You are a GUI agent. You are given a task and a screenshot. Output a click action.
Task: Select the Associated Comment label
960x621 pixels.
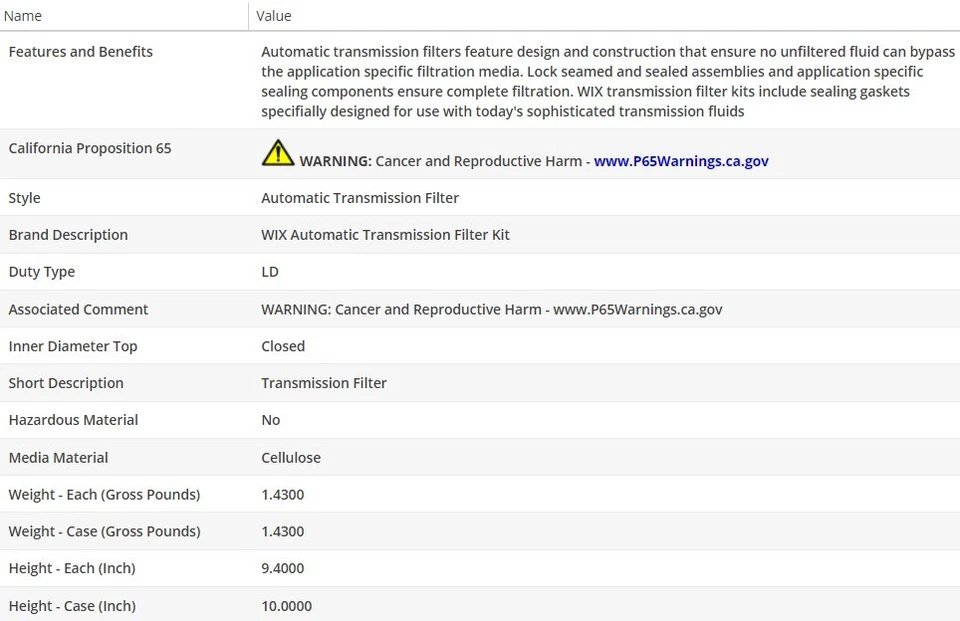click(78, 309)
